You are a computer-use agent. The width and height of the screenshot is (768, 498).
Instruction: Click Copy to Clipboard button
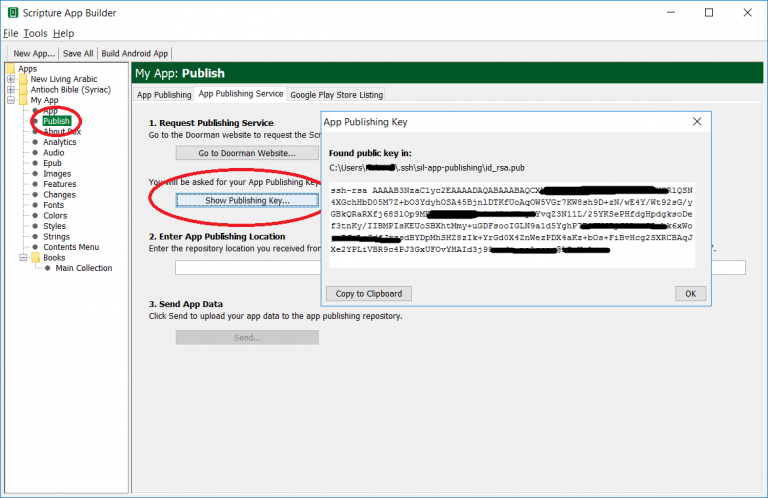pyautogui.click(x=369, y=293)
